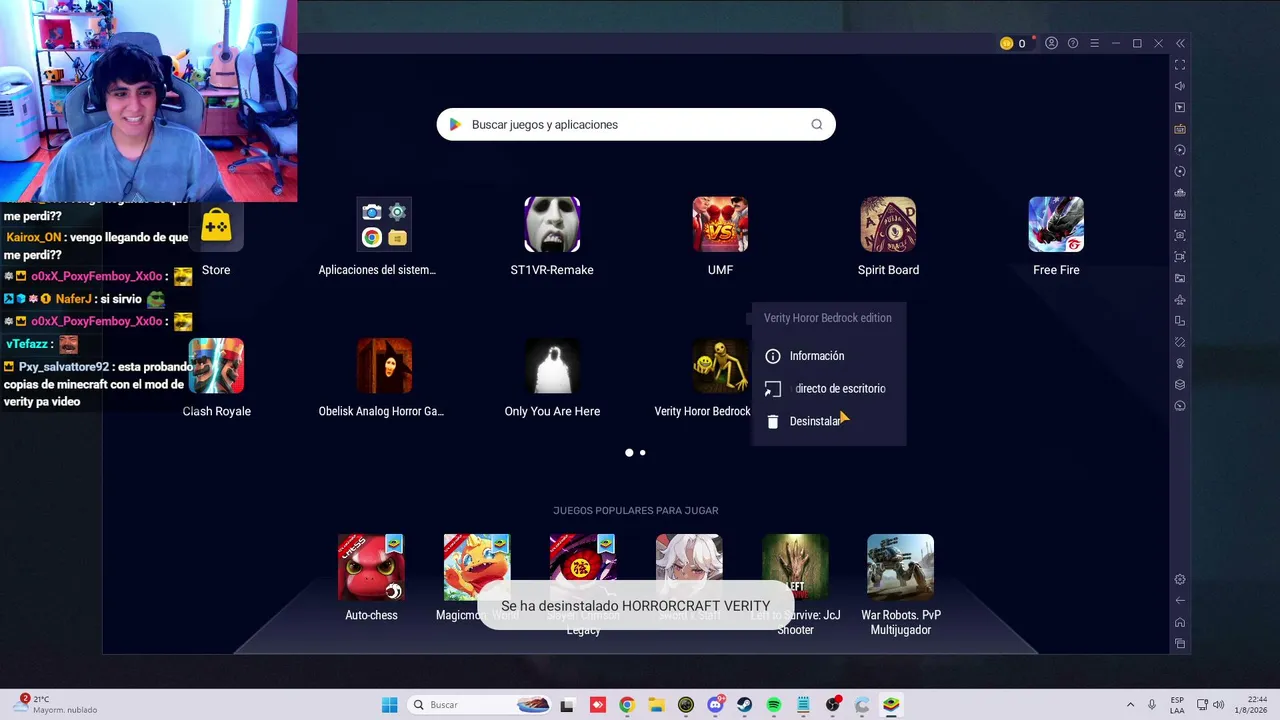The height and width of the screenshot is (720, 1280).
Task: Open the BlueStacks hamburger menu
Action: 1094,43
